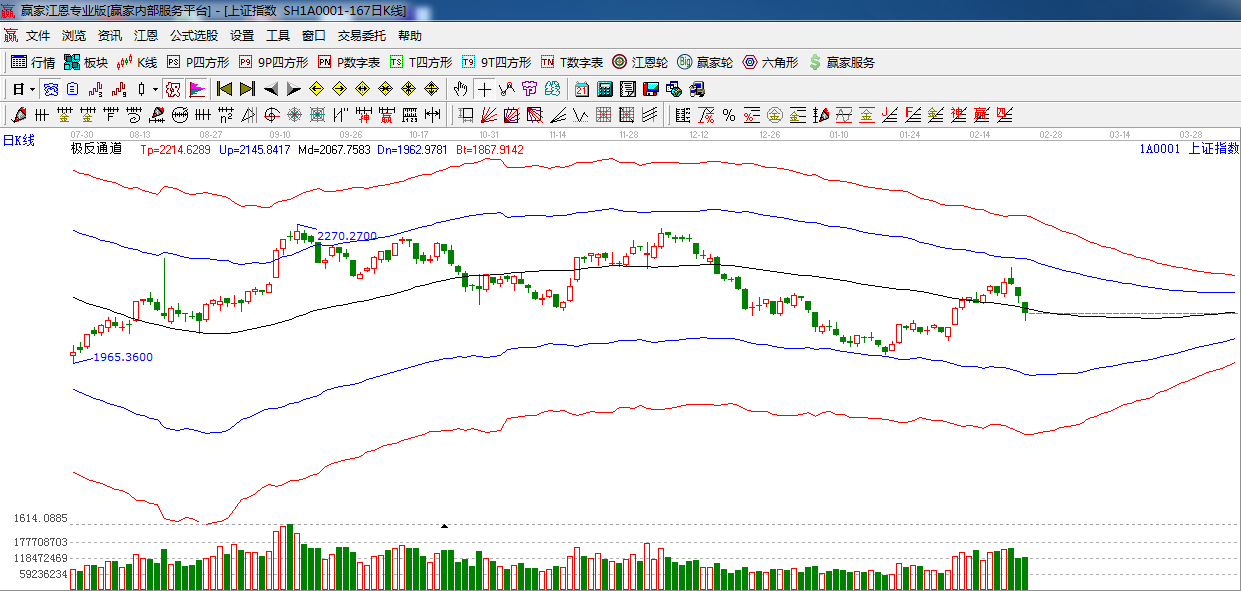Open the 公式选股 menu

coord(193,36)
